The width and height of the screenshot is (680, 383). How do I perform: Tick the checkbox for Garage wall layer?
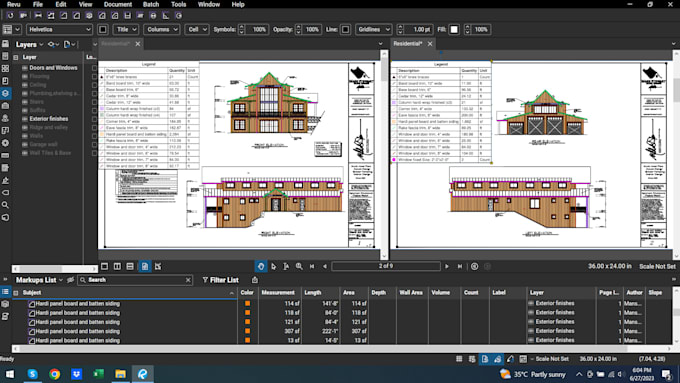94,144
